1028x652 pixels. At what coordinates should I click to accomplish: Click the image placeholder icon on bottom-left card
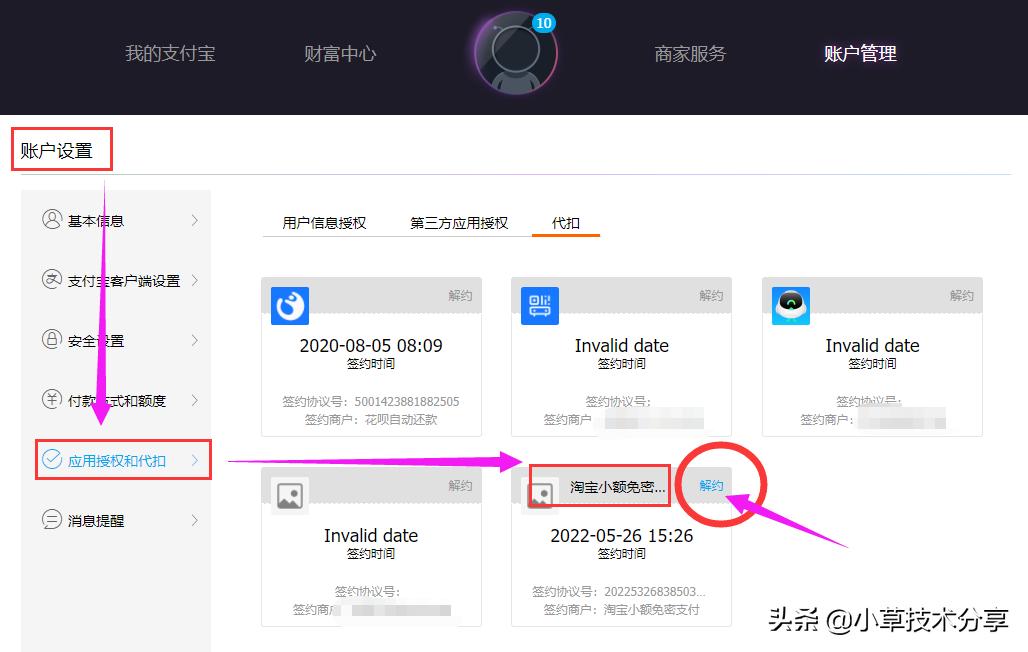click(289, 496)
